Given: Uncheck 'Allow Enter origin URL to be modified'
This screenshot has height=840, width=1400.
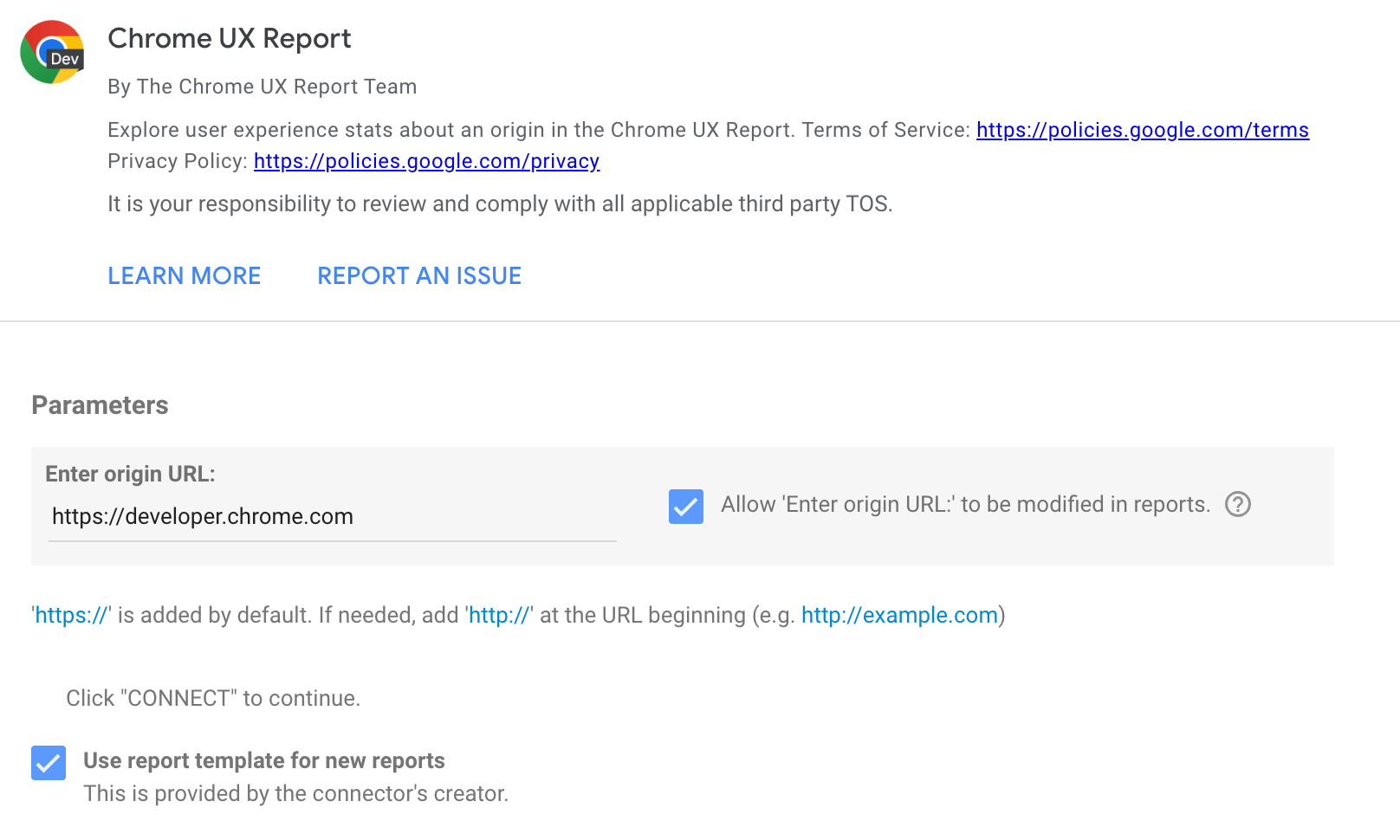Looking at the screenshot, I should 685,507.
